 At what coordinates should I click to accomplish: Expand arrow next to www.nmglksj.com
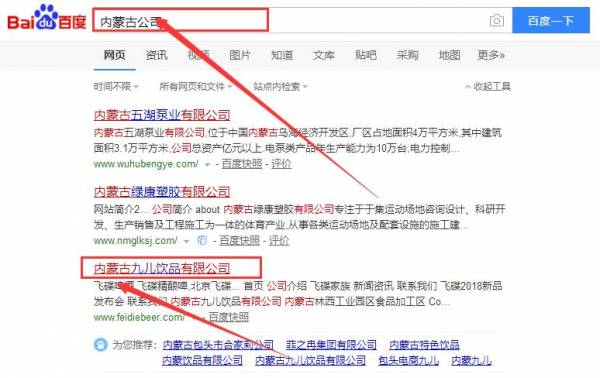(186, 241)
